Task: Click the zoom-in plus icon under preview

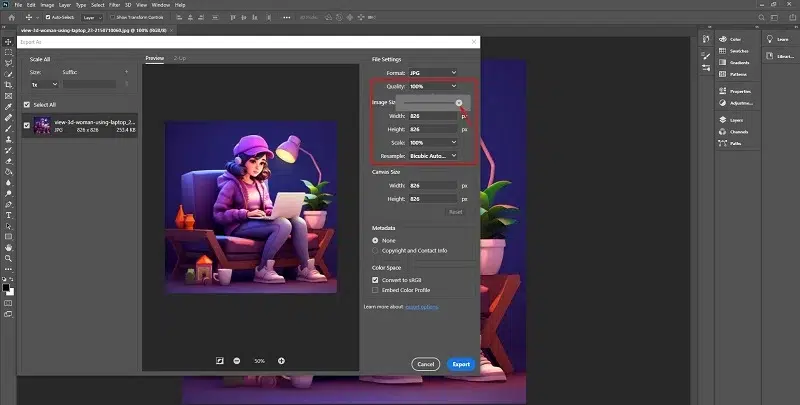Action: pos(281,361)
